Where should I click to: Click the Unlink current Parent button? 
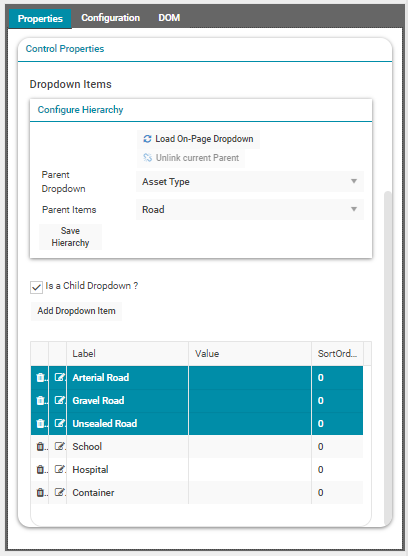click(191, 158)
